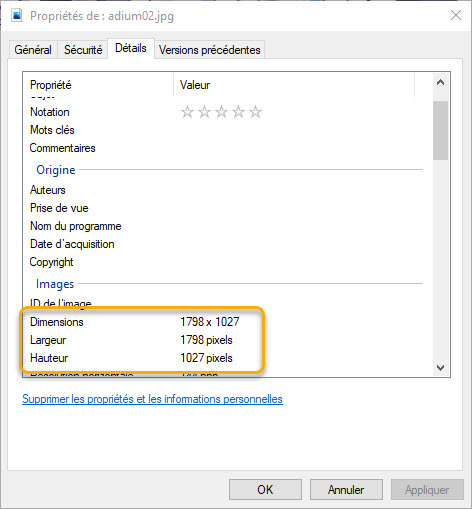Set Notation rating to two stars
The image size is (472, 509).
click(204, 112)
